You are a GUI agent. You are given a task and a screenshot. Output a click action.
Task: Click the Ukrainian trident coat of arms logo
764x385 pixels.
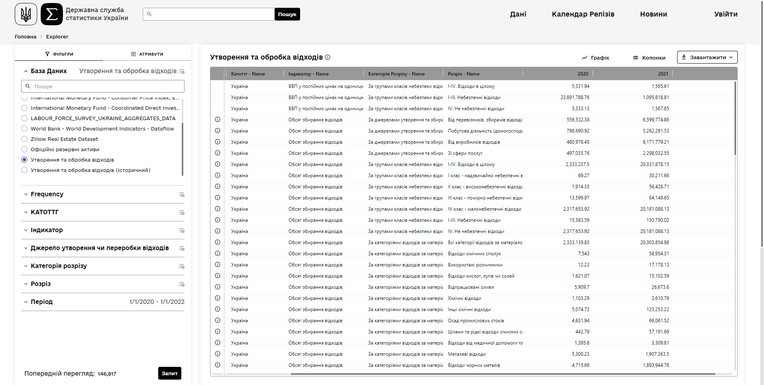click(26, 14)
